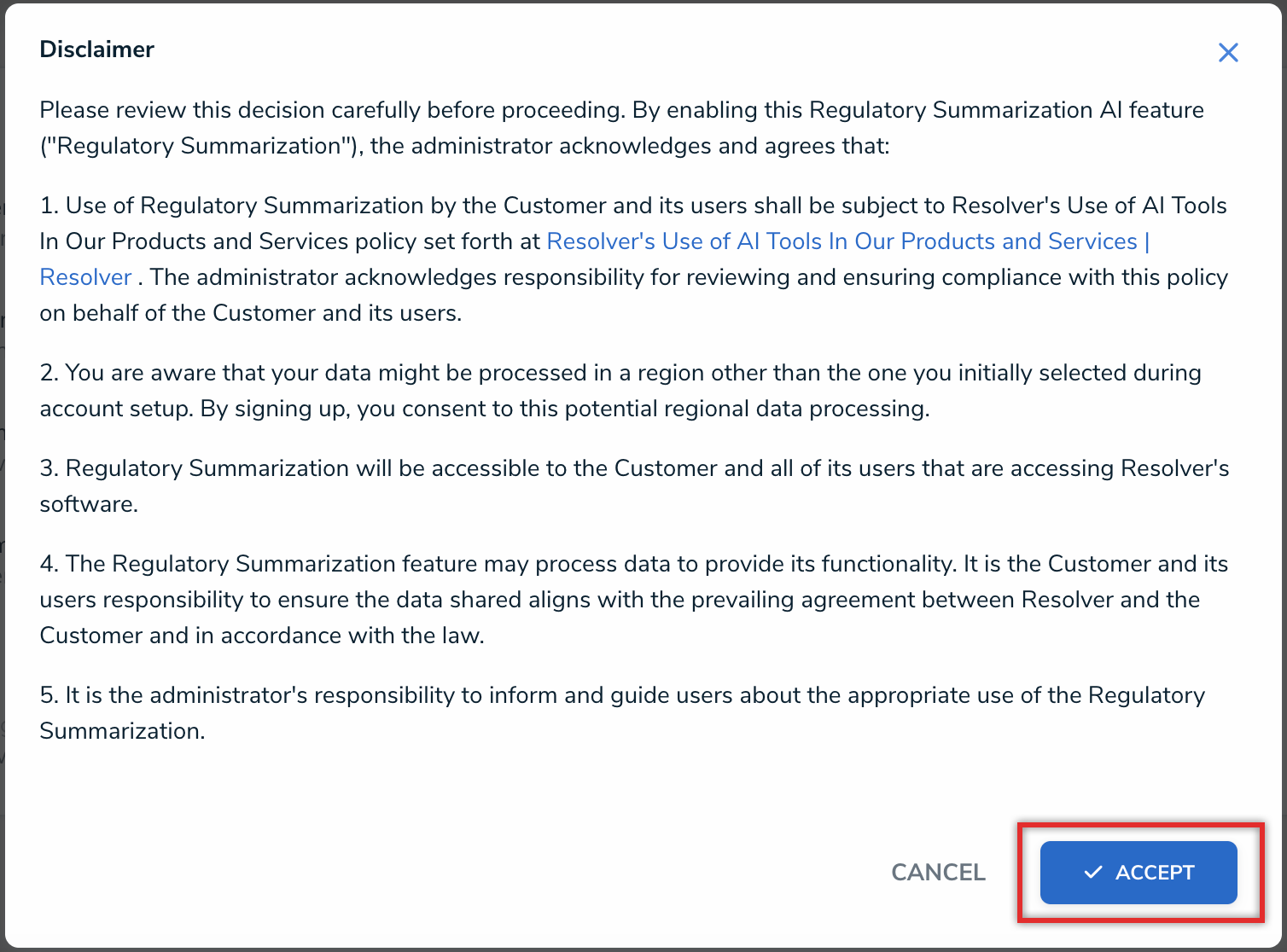This screenshot has height=952, width=1287.
Task: Close the Disclaimer dialog with the X icon
Action: tap(1228, 53)
